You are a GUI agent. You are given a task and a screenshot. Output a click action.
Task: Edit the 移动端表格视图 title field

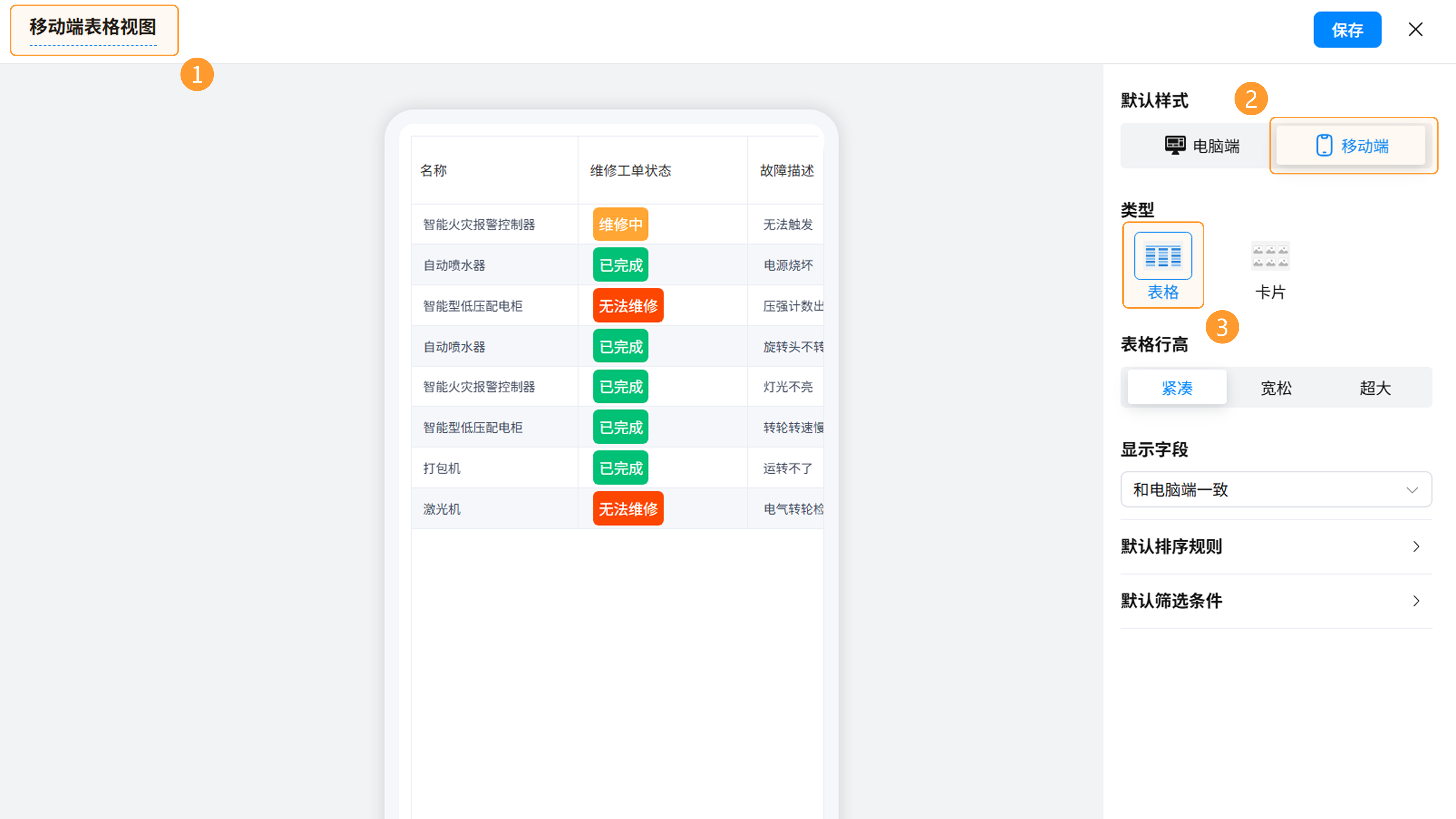pos(93,27)
